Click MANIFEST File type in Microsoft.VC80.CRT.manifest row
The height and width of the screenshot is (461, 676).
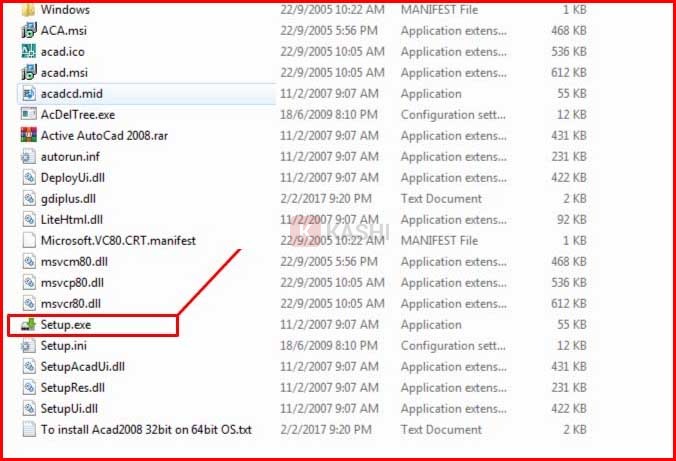(x=439, y=241)
